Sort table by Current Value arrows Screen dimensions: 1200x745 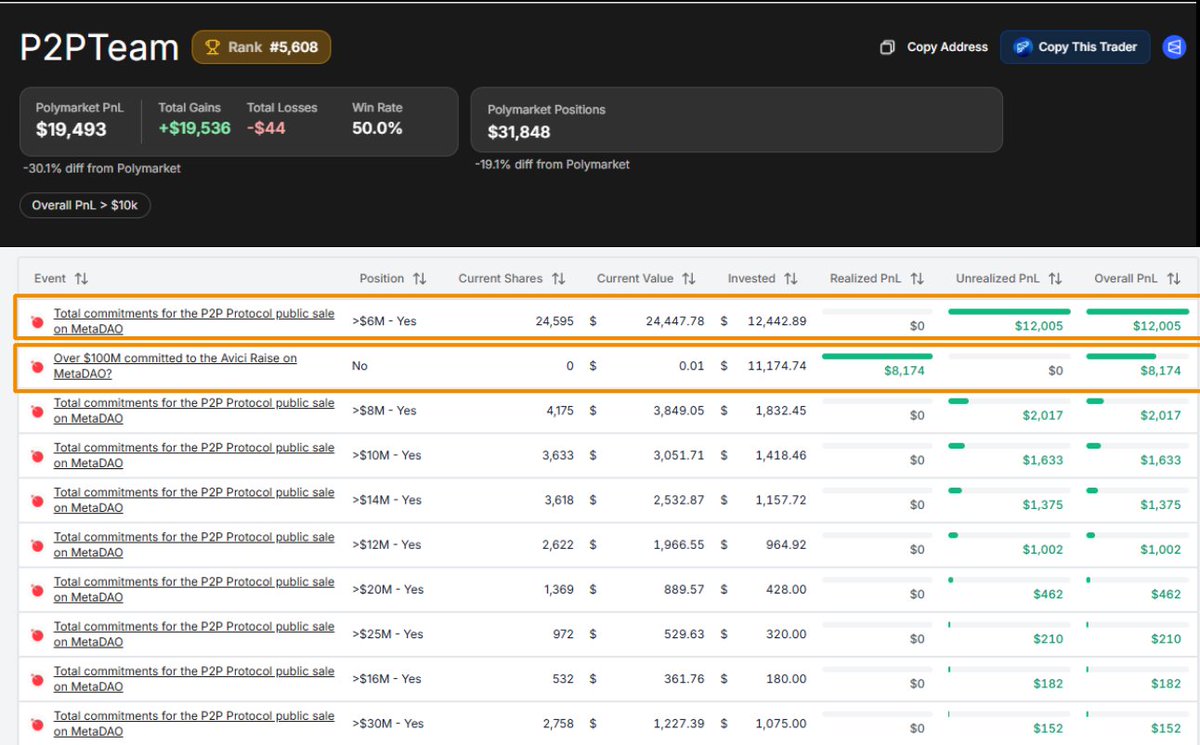pos(688,279)
